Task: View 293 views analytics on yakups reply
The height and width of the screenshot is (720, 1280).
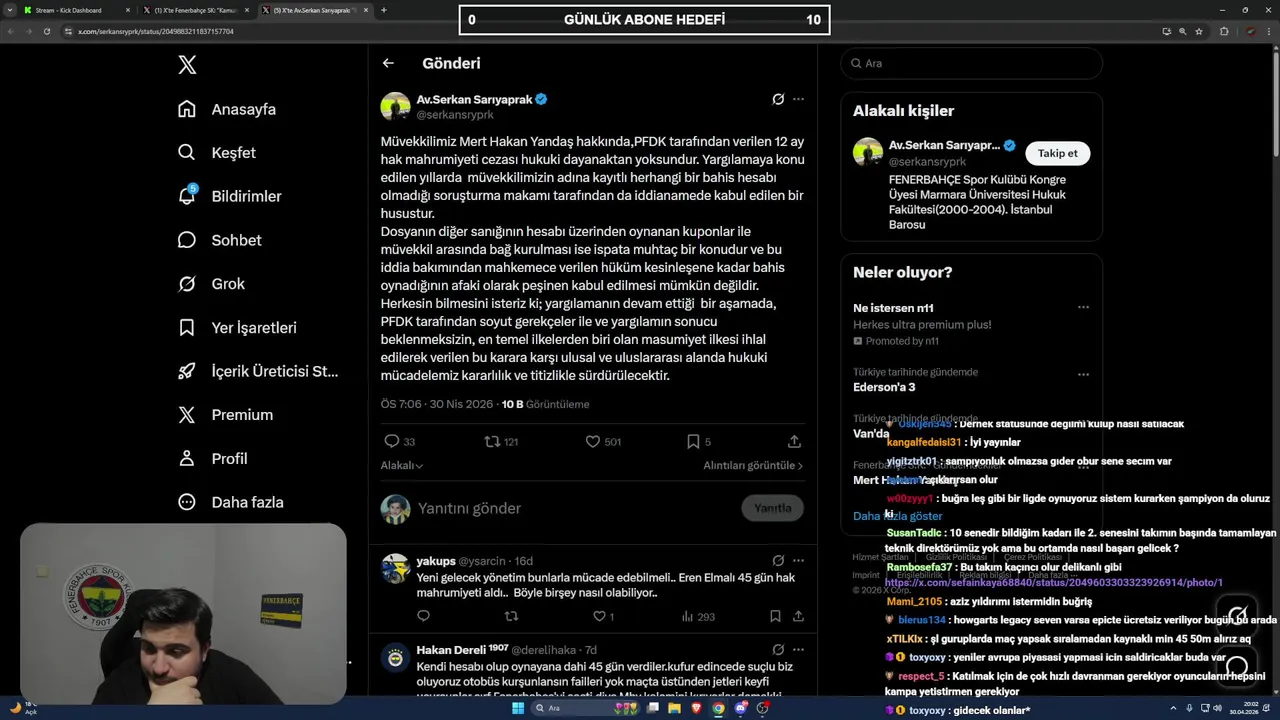Action: [x=698, y=616]
